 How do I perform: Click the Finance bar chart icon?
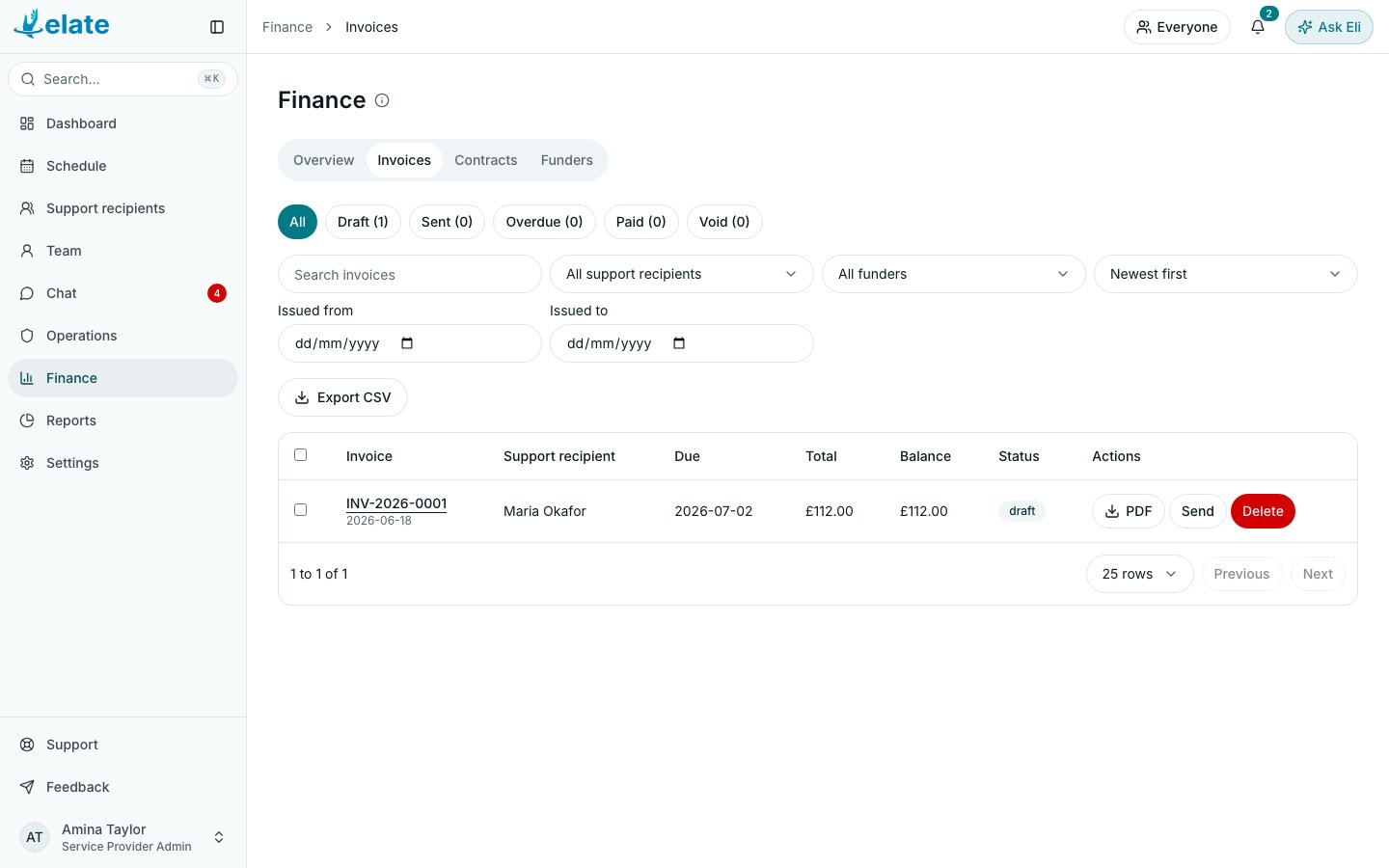(27, 378)
